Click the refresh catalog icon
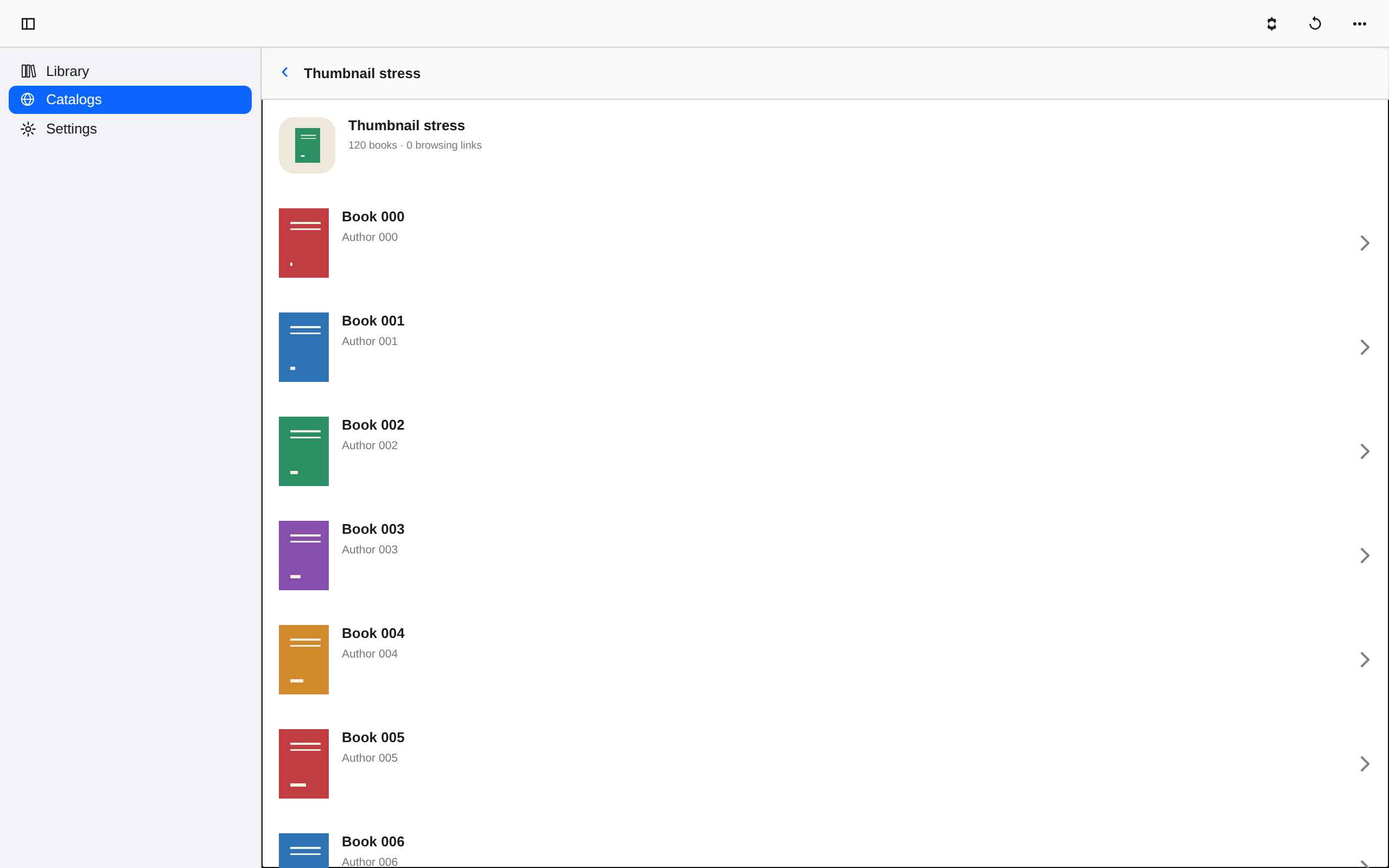Viewport: 1389px width, 868px height. [x=1315, y=23]
